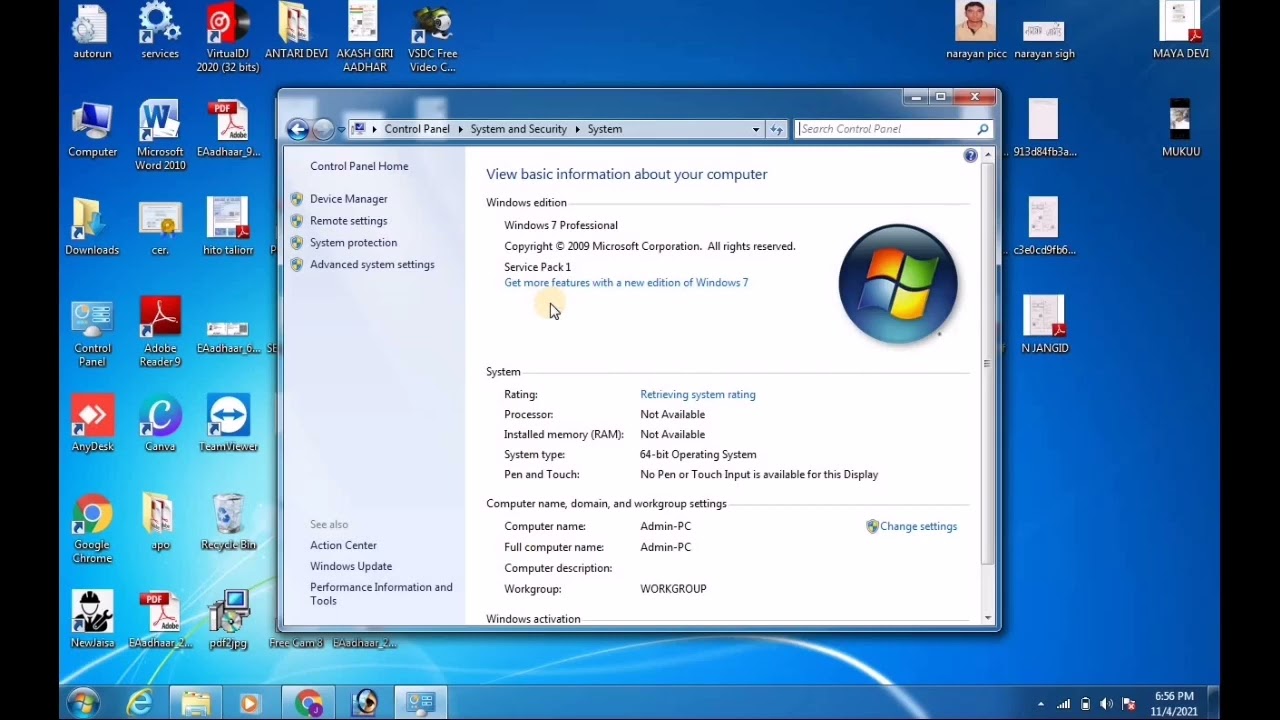Expand arrow after Control Panel breadcrumb

point(461,129)
